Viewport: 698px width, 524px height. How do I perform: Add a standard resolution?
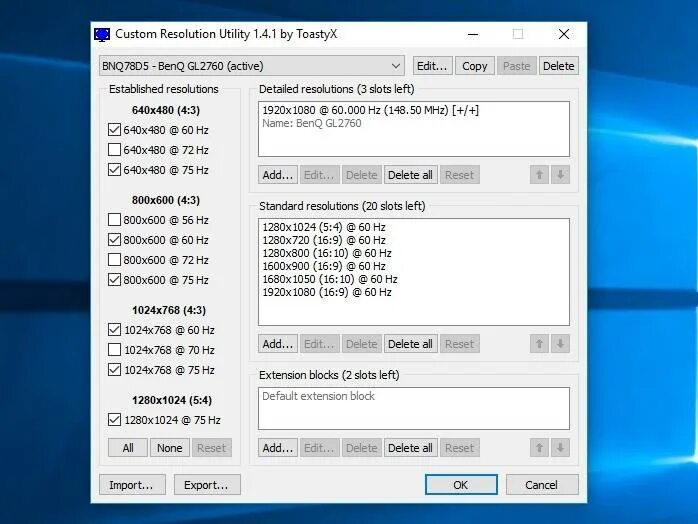(278, 344)
